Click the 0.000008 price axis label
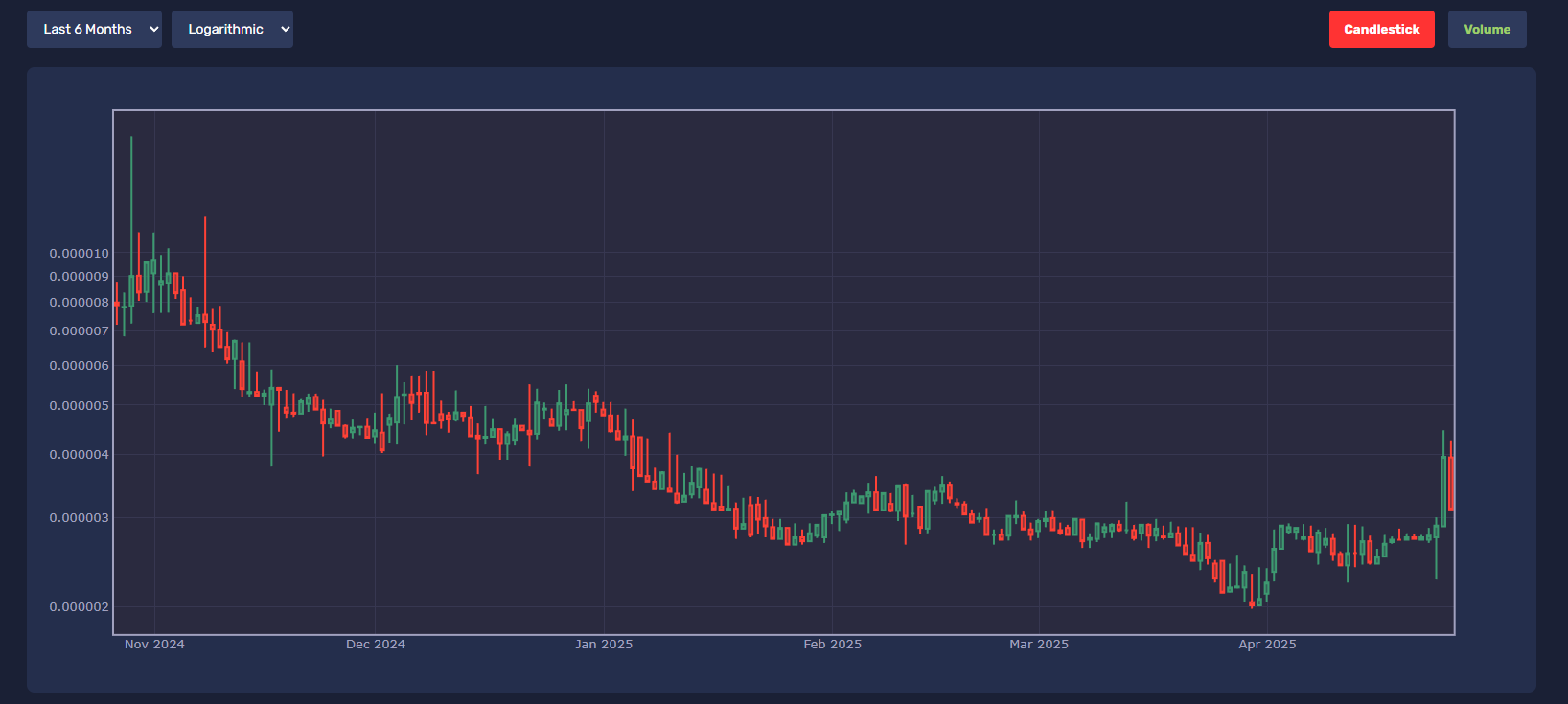 (80, 303)
